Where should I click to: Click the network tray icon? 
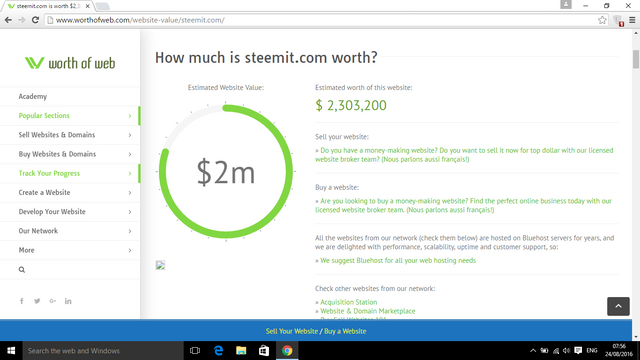coord(556,351)
